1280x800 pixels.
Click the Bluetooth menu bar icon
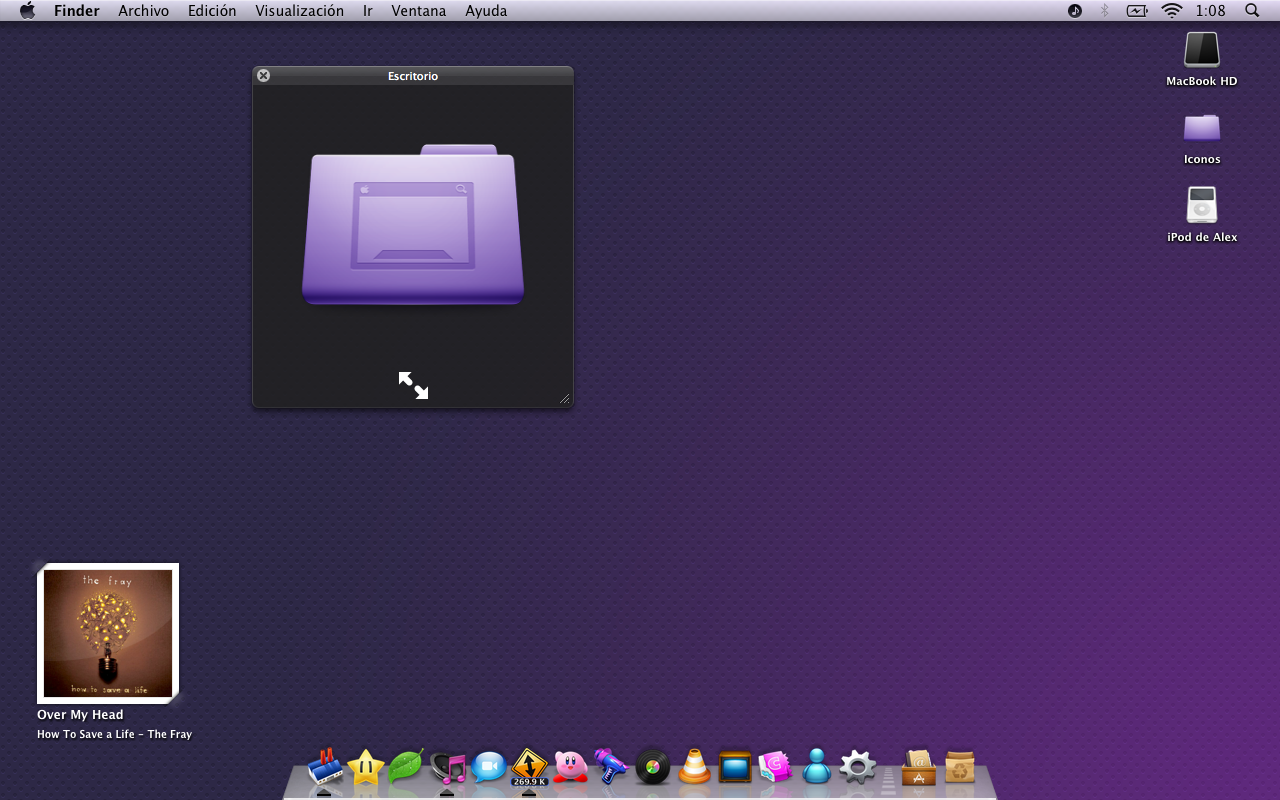[1105, 11]
